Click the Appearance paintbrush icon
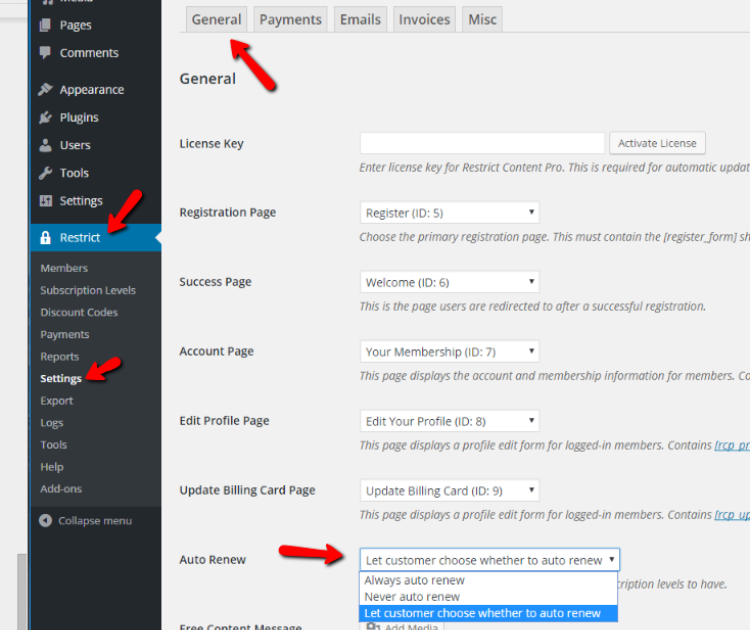 point(45,89)
